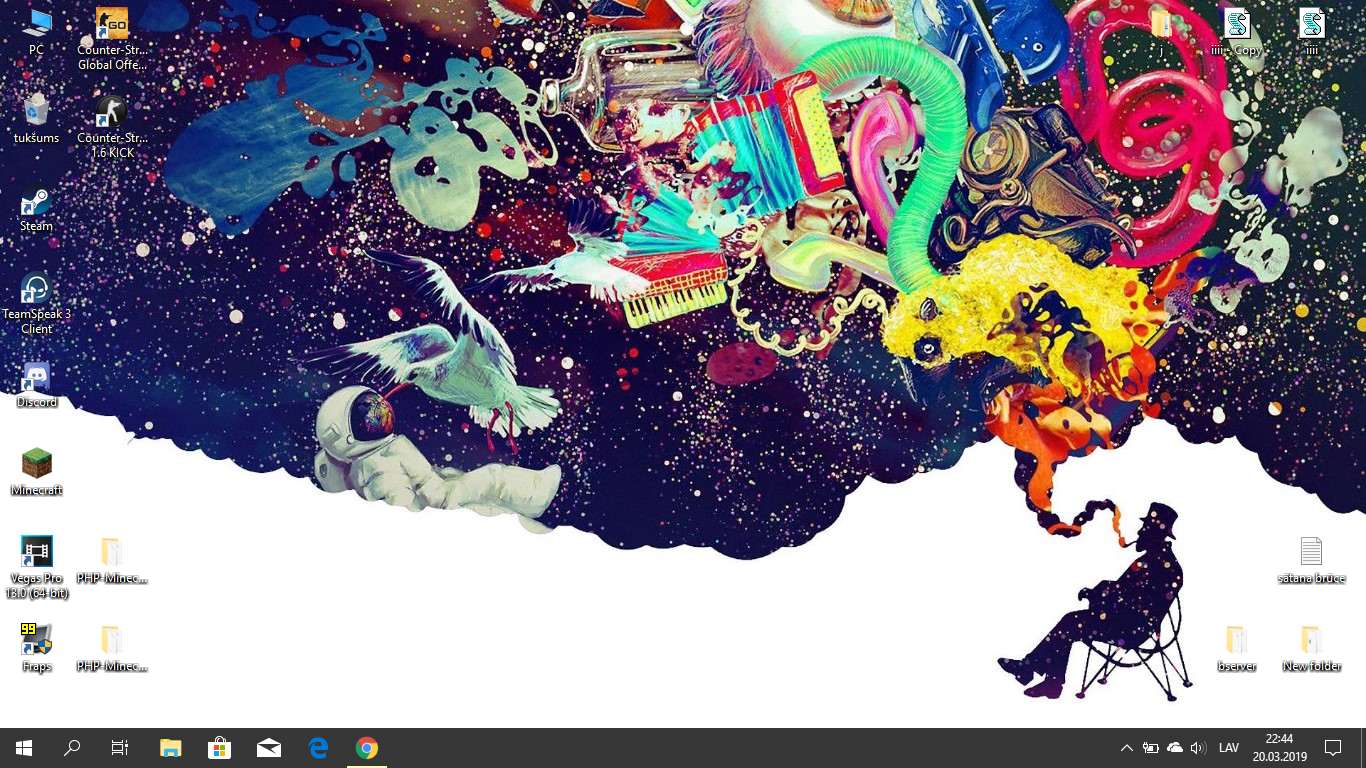The image size is (1366, 768).
Task: Select the Discord desktop shortcut
Action: coord(37,384)
